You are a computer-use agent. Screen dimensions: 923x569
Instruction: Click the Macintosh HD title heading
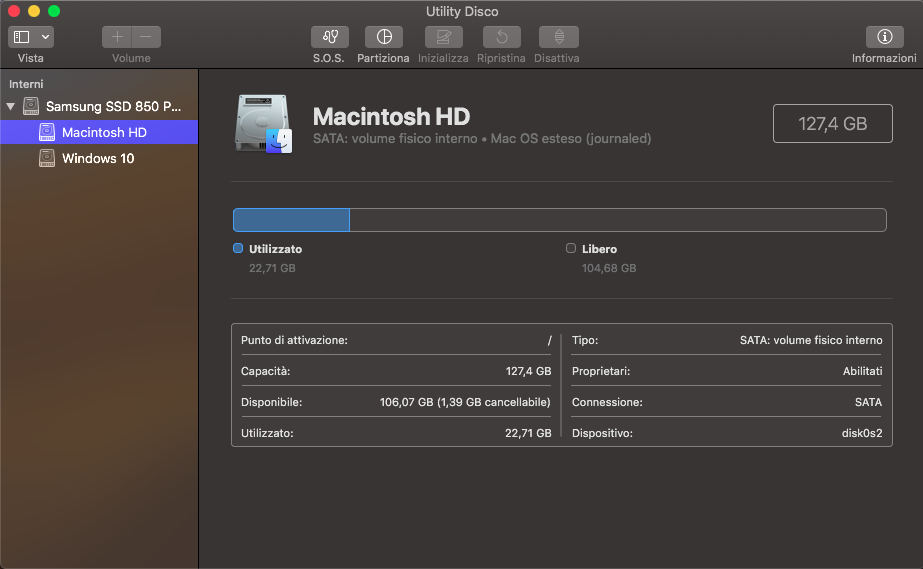pyautogui.click(x=391, y=117)
